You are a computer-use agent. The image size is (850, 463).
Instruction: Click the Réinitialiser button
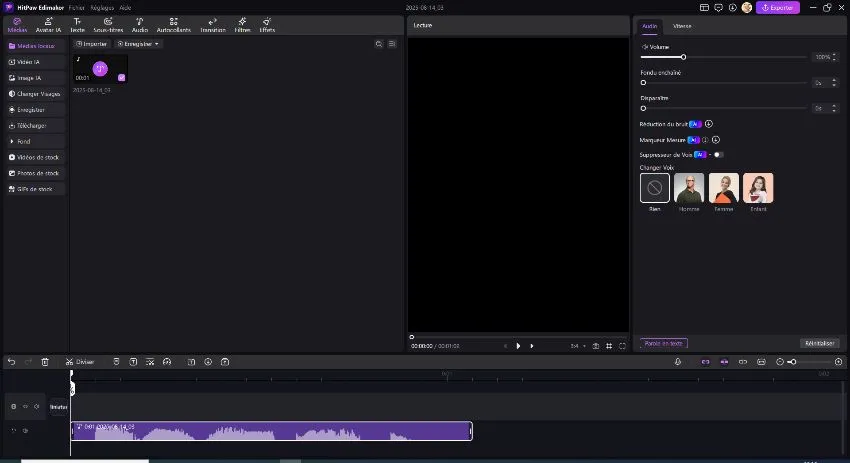(x=820, y=343)
